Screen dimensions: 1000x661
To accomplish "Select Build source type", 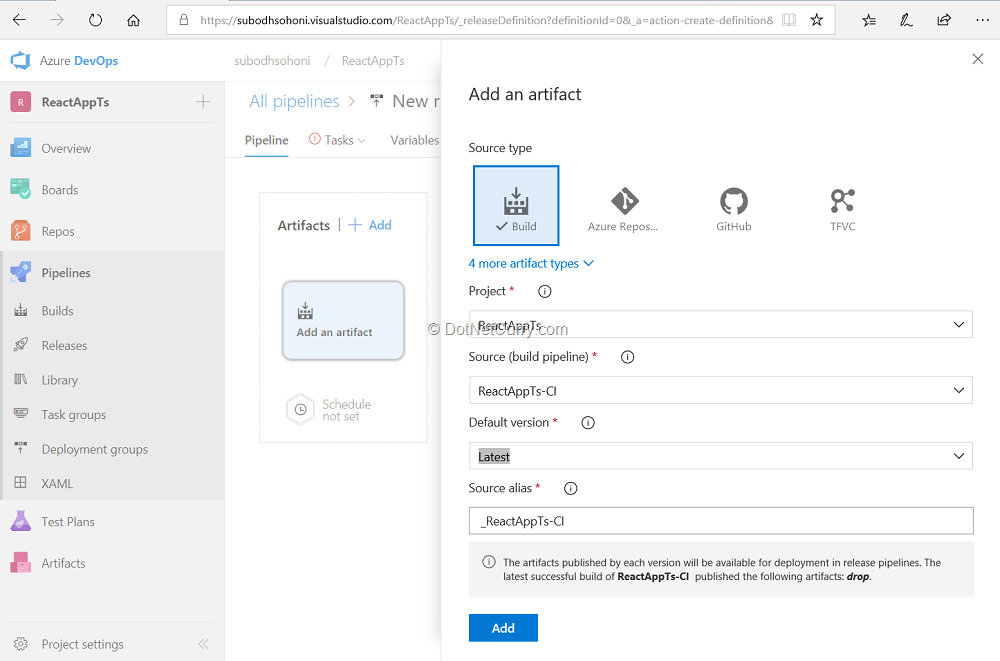I will [x=516, y=205].
